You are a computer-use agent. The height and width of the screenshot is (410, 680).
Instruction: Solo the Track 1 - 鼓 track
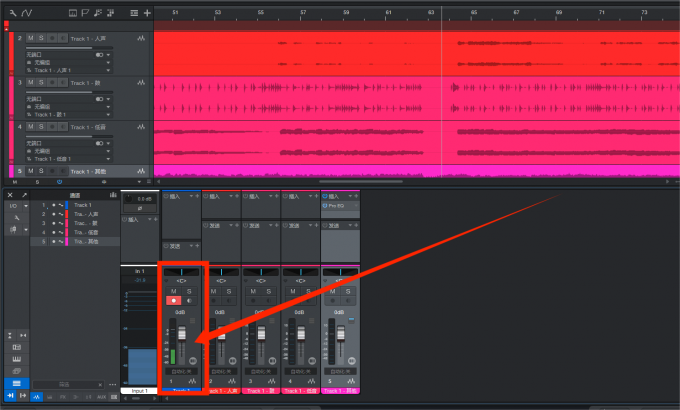point(41,82)
